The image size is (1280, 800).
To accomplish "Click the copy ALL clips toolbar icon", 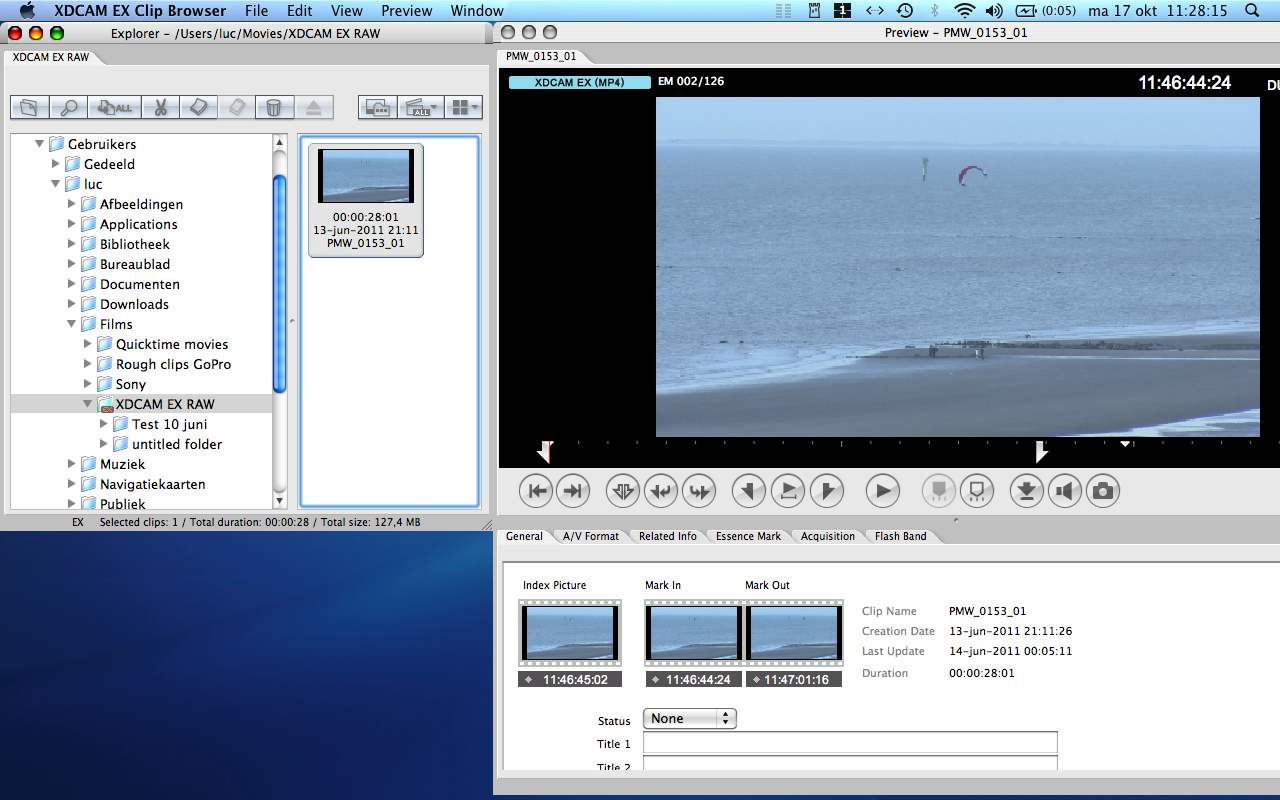I will (x=115, y=107).
